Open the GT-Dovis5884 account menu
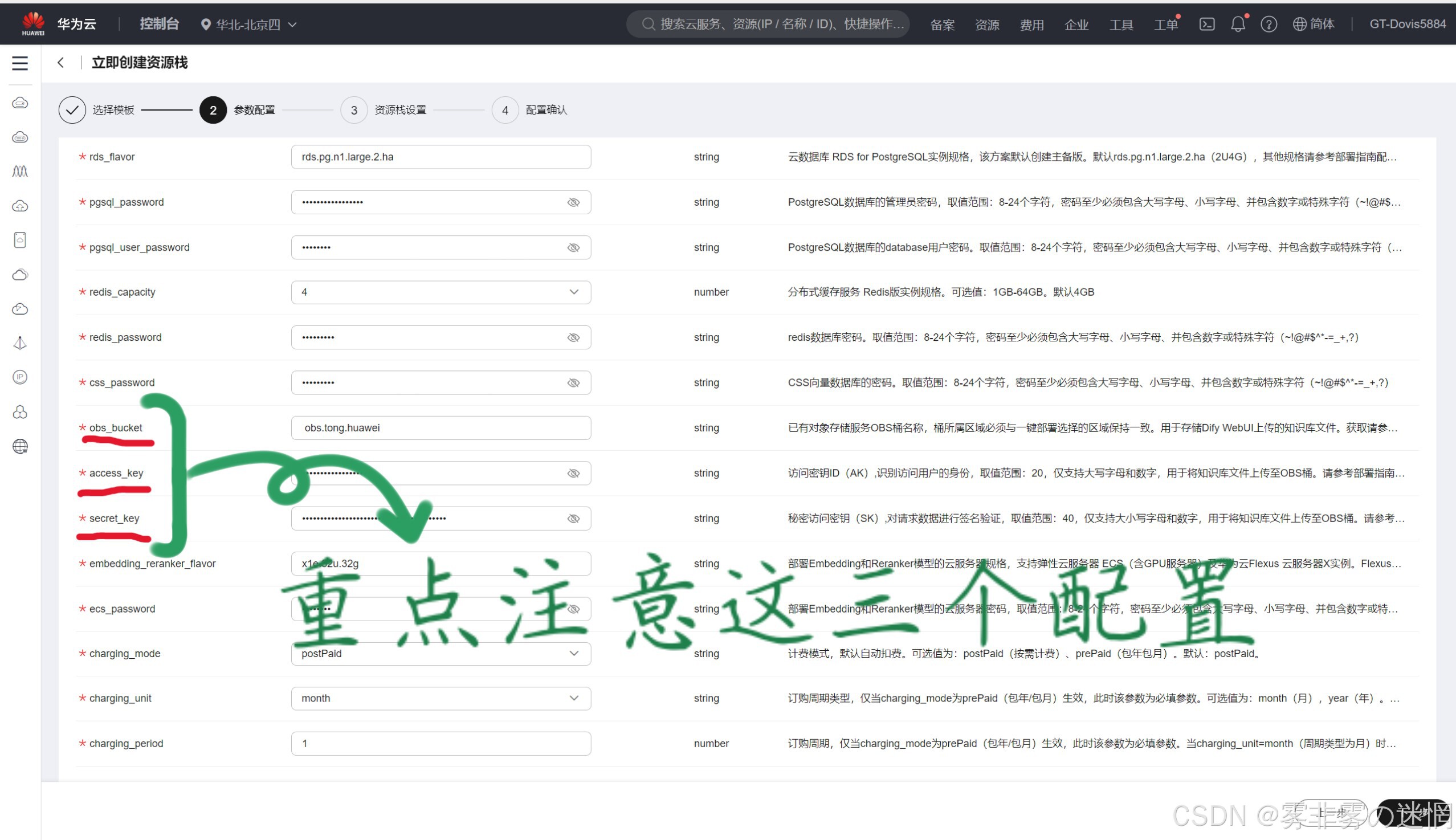Image resolution: width=1456 pixels, height=840 pixels. click(1407, 25)
